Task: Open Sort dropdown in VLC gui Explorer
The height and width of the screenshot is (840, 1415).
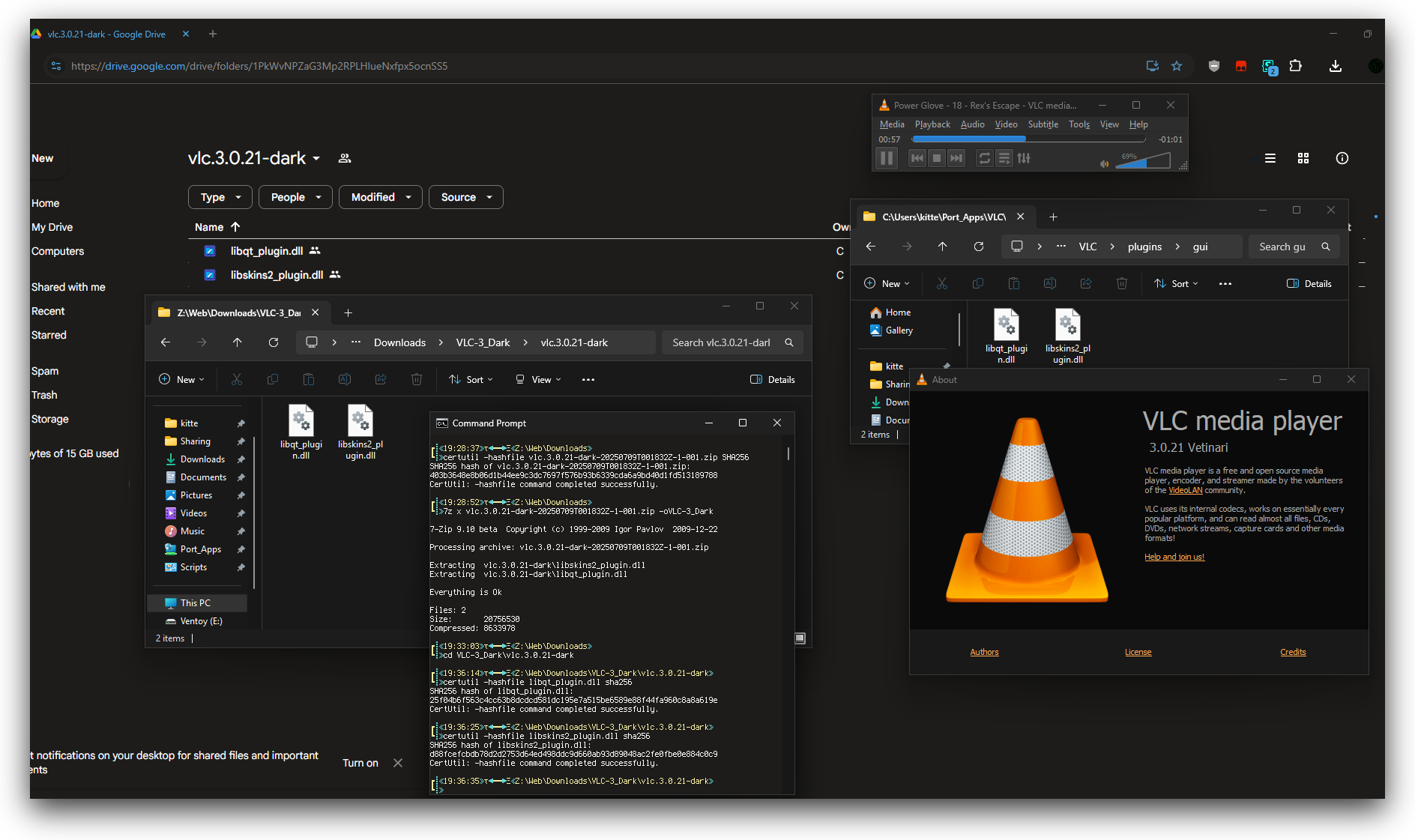Action: click(x=1175, y=284)
